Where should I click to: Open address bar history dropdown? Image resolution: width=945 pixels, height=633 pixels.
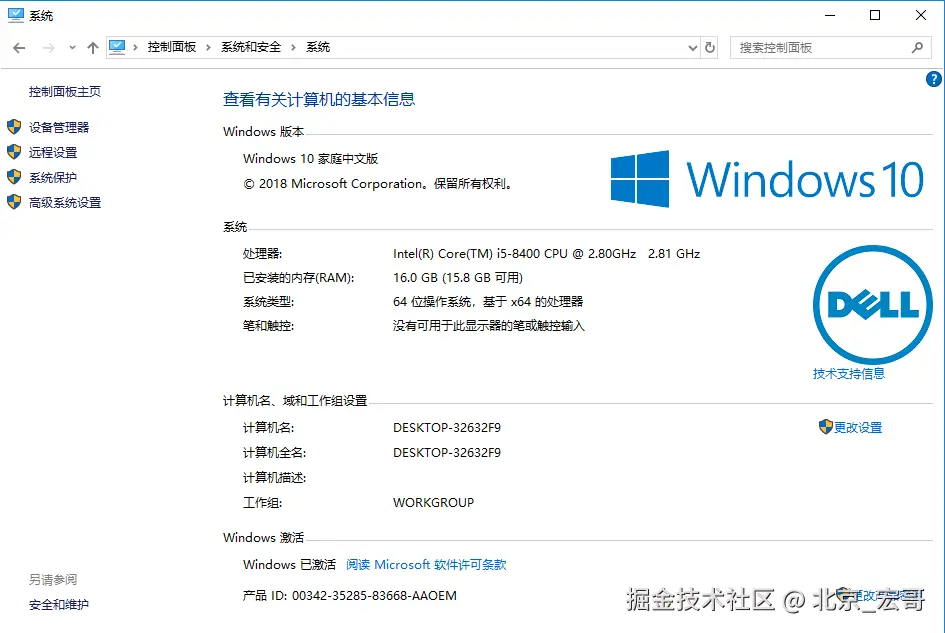coord(692,48)
